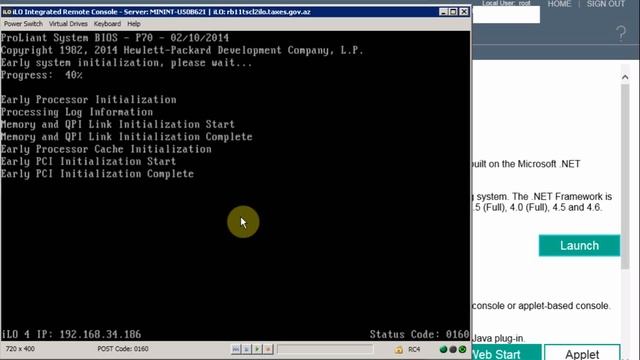Open the Virtual Drives menu
The height and width of the screenshot is (360, 640).
(x=68, y=24)
